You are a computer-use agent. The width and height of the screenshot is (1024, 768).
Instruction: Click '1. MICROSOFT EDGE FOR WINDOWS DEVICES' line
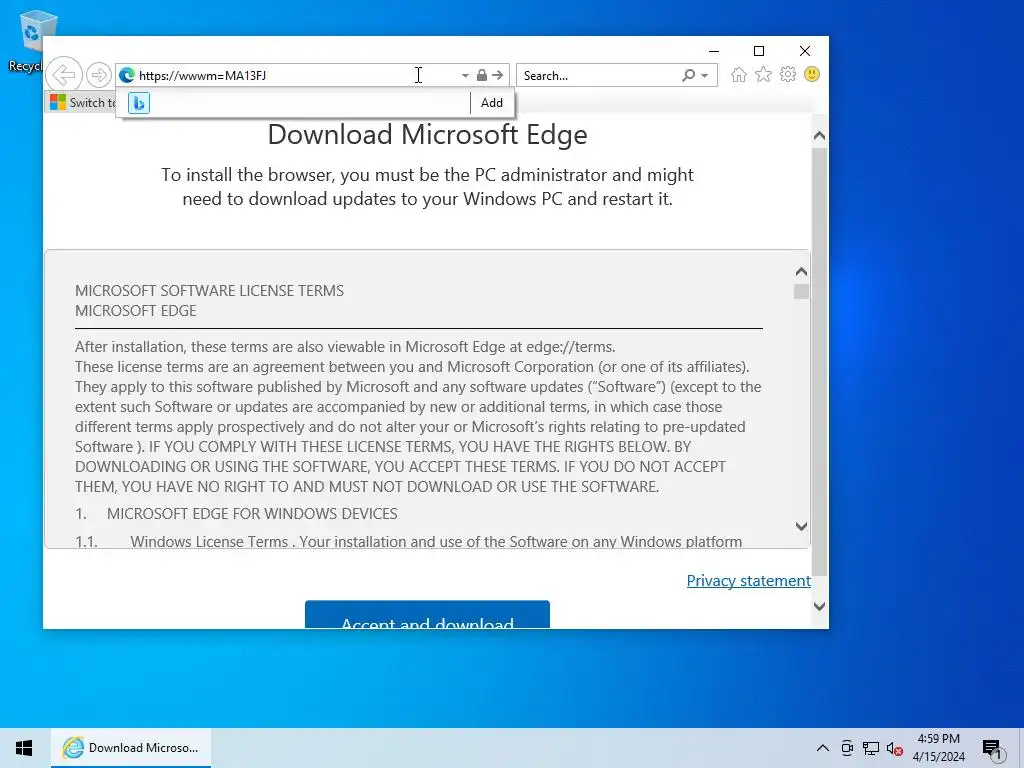point(236,513)
